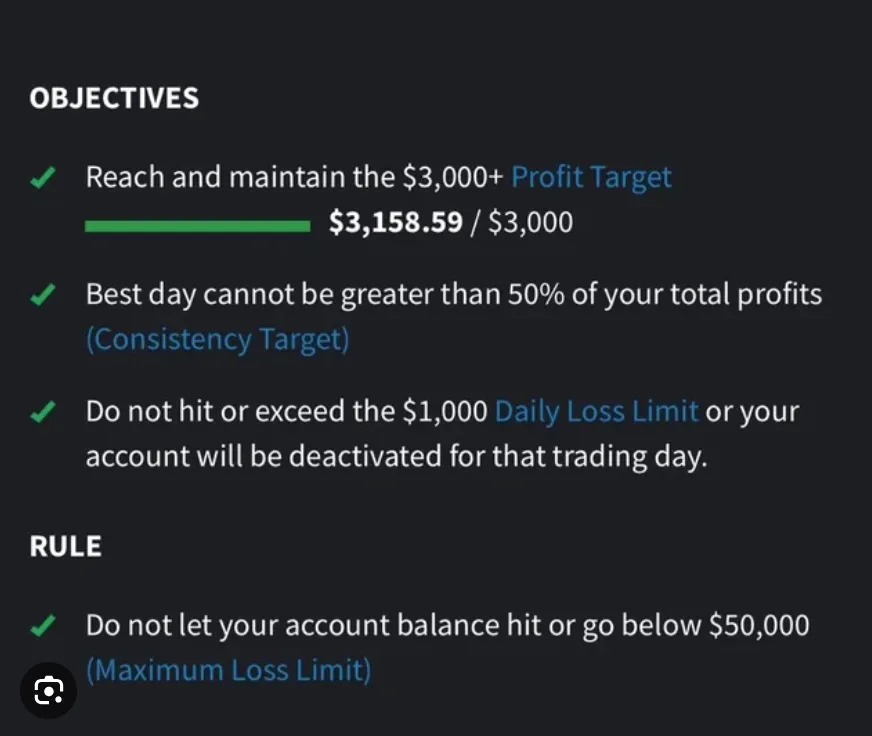Select the RULE section heading
The image size is (872, 736).
pyautogui.click(x=66, y=546)
